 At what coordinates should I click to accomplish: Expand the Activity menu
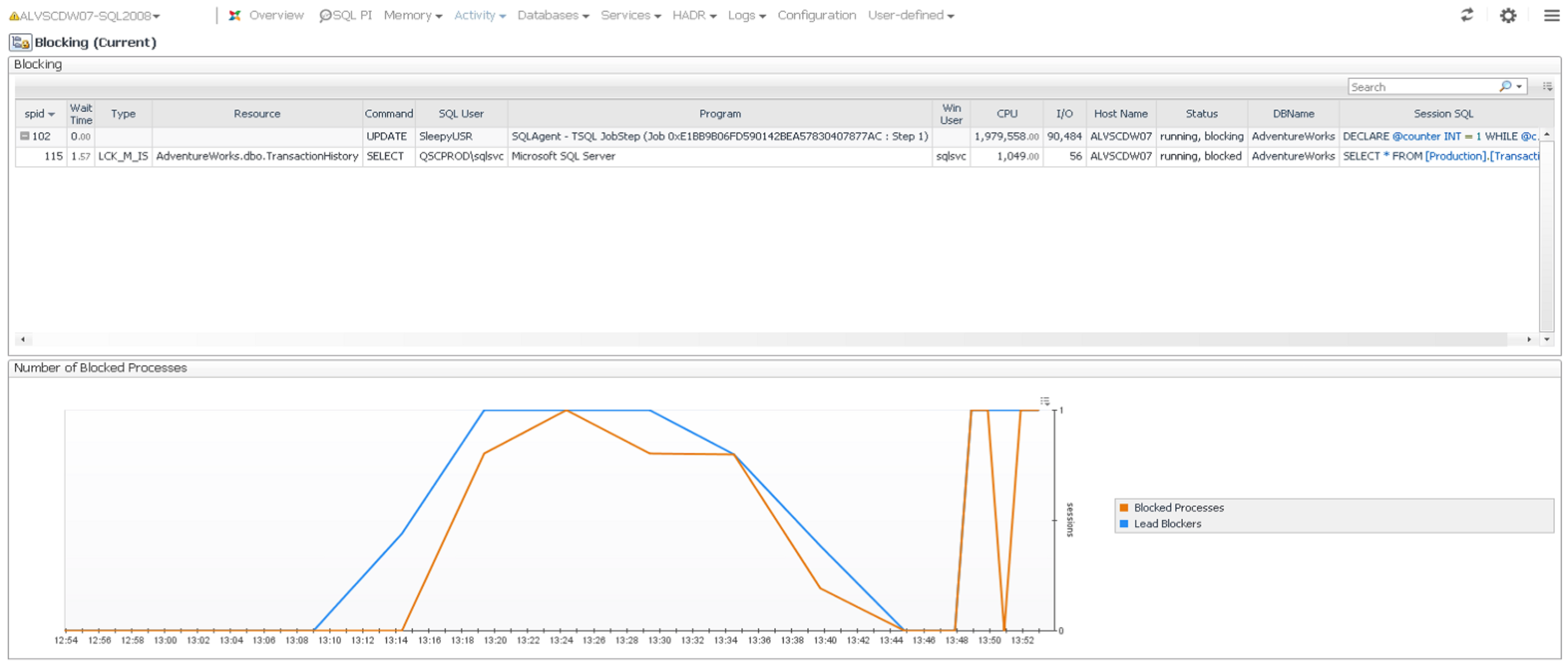point(480,15)
